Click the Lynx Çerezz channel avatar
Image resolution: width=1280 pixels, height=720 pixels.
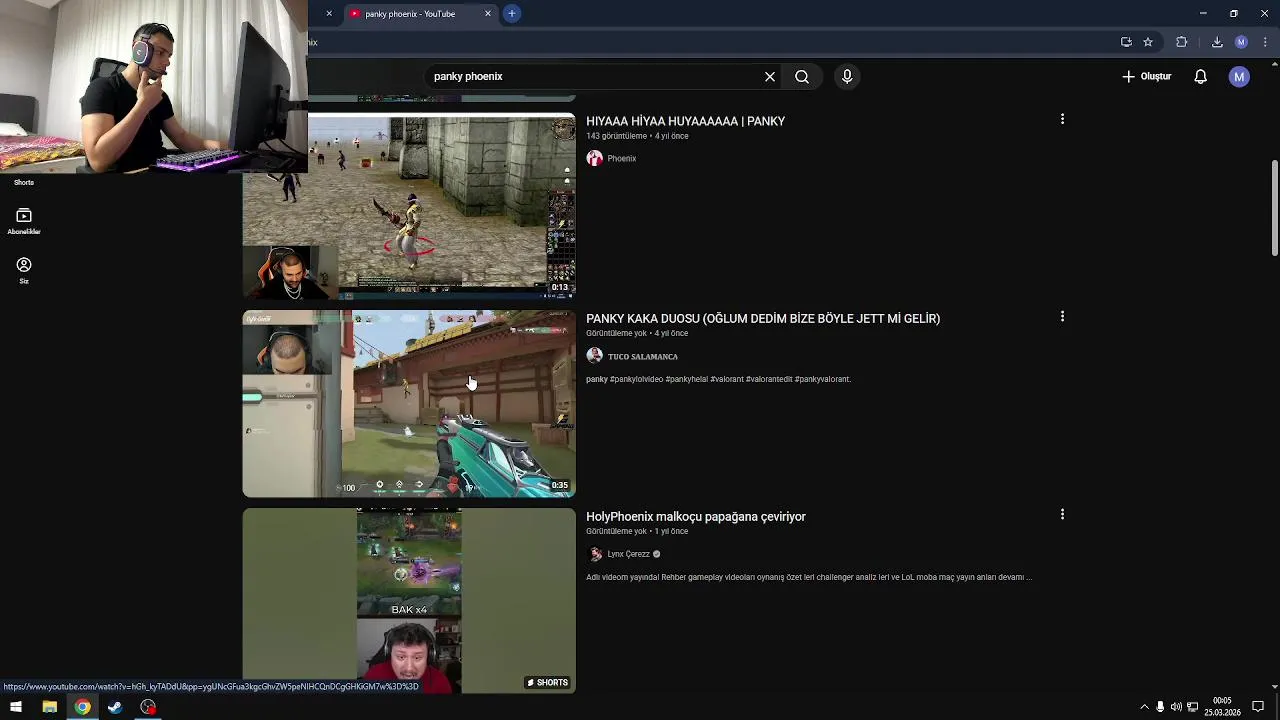[x=595, y=554]
